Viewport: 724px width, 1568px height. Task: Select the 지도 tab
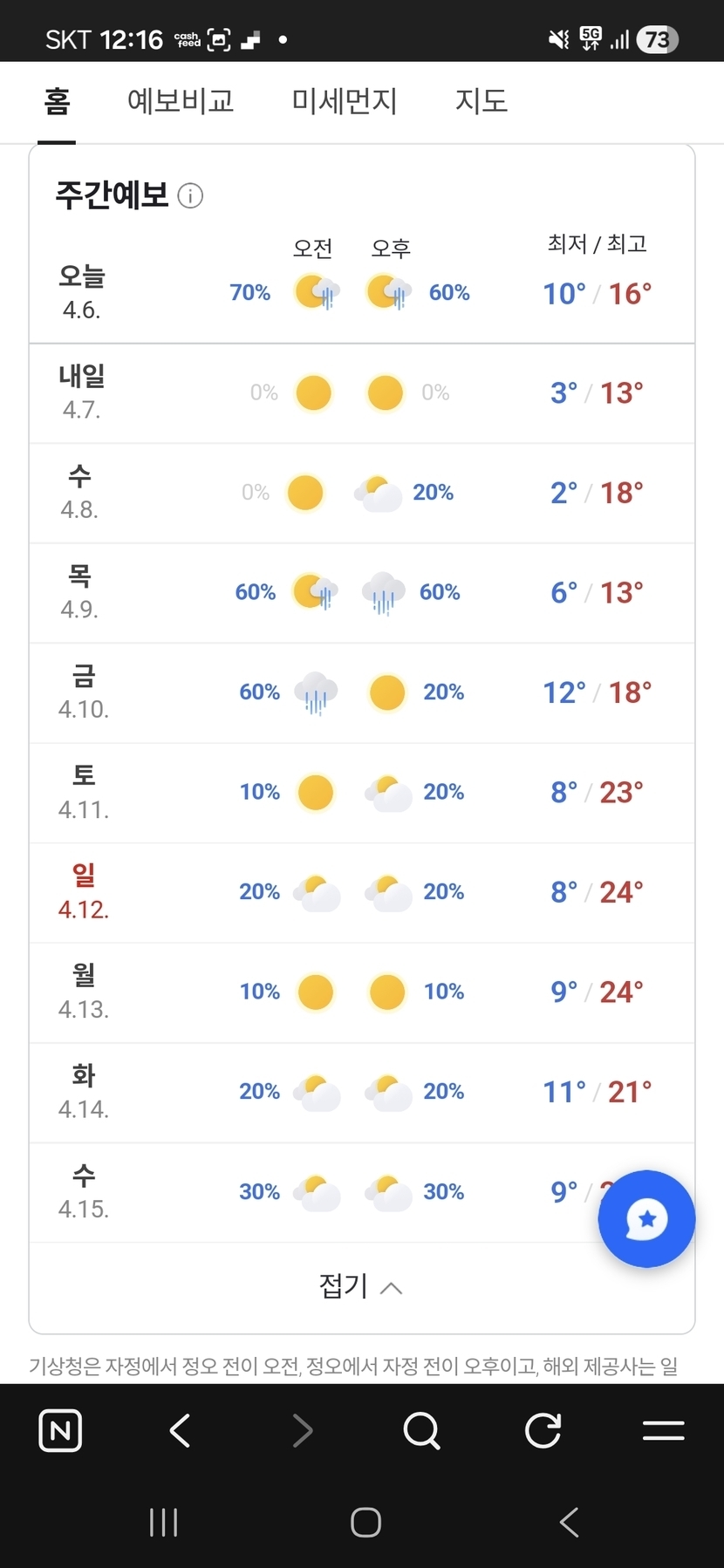click(481, 101)
